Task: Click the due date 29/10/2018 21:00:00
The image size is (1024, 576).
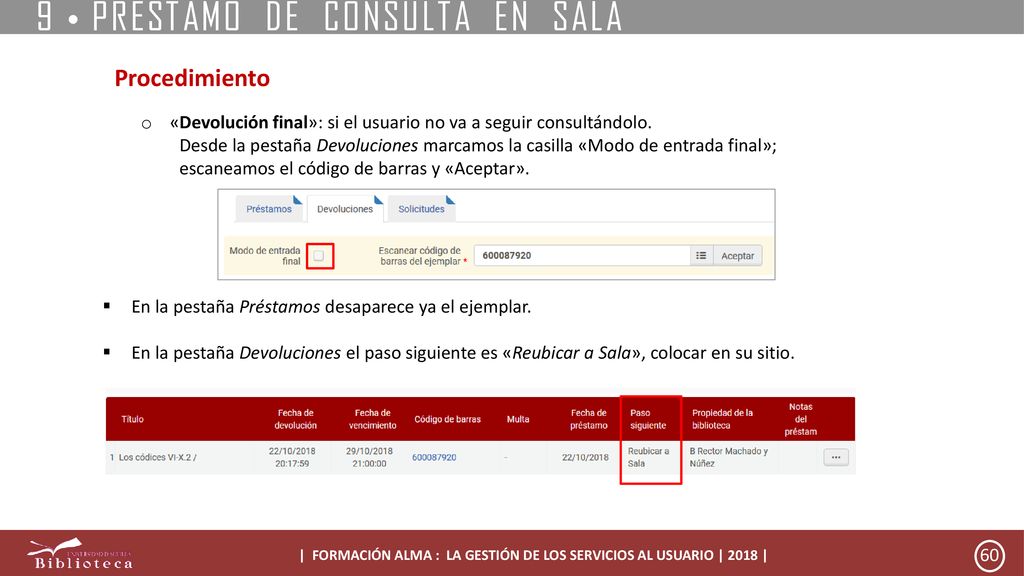Action: [369, 457]
